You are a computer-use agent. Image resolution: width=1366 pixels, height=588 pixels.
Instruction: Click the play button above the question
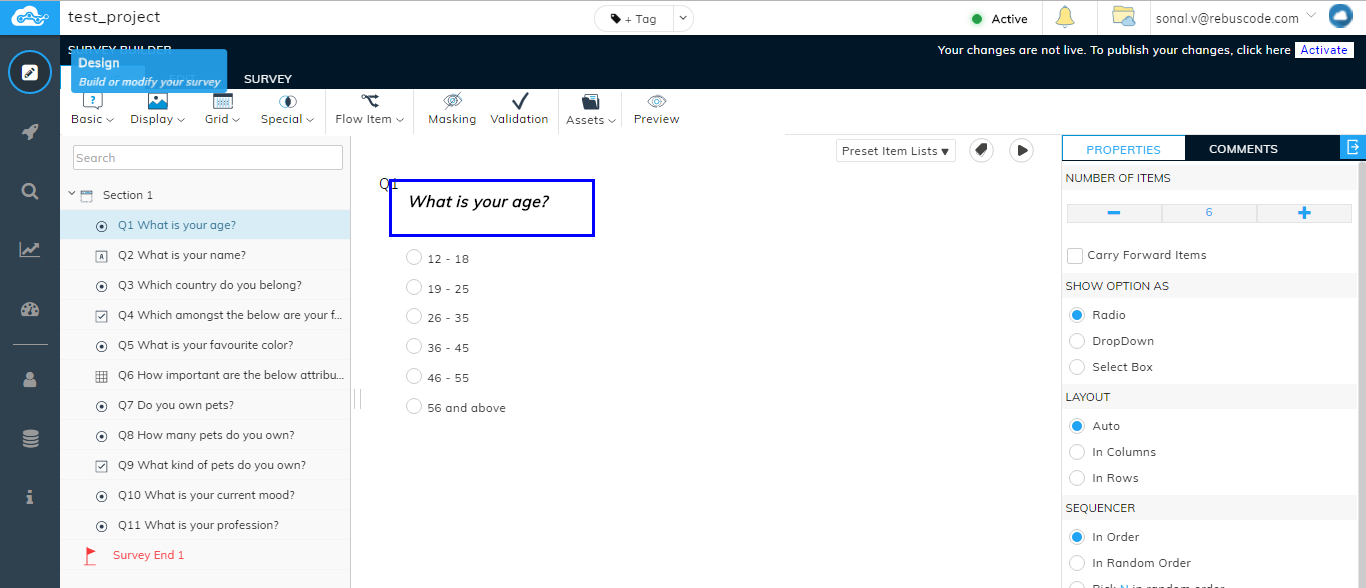[1021, 150]
